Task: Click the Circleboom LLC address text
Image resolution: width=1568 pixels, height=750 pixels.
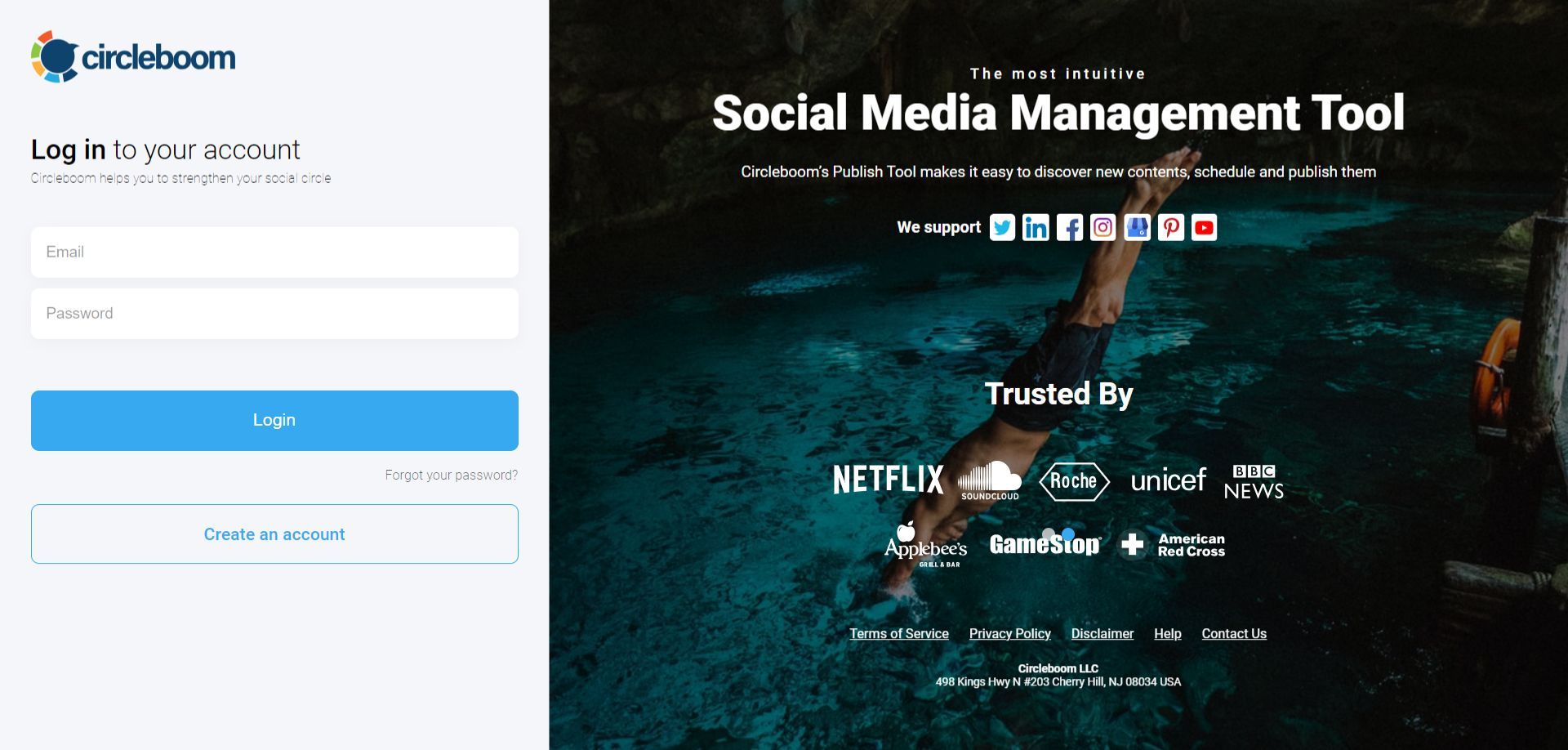Action: click(1058, 675)
